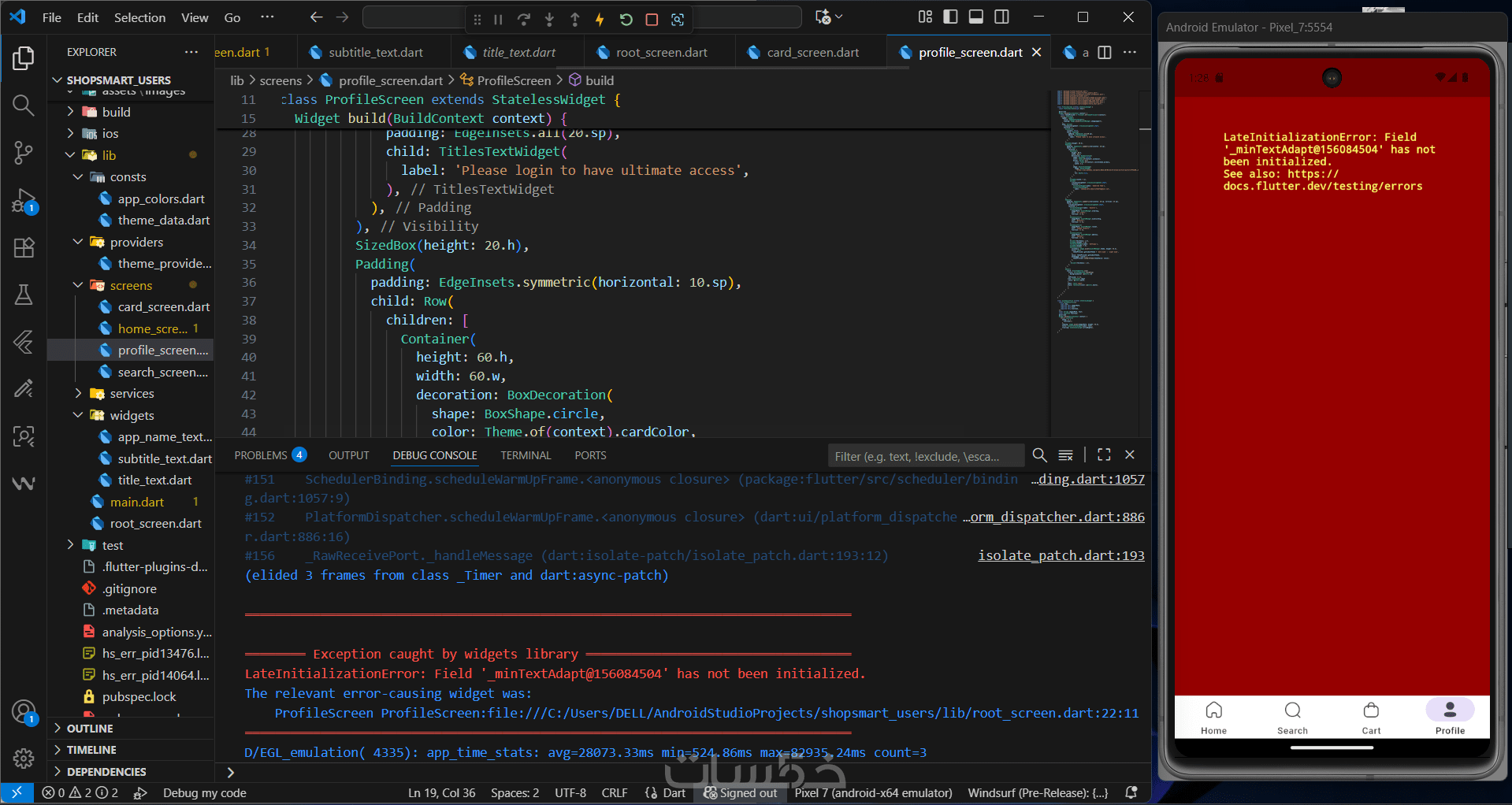Collapse the screens folder in the explorer
The image size is (1512, 805).
pos(78,285)
